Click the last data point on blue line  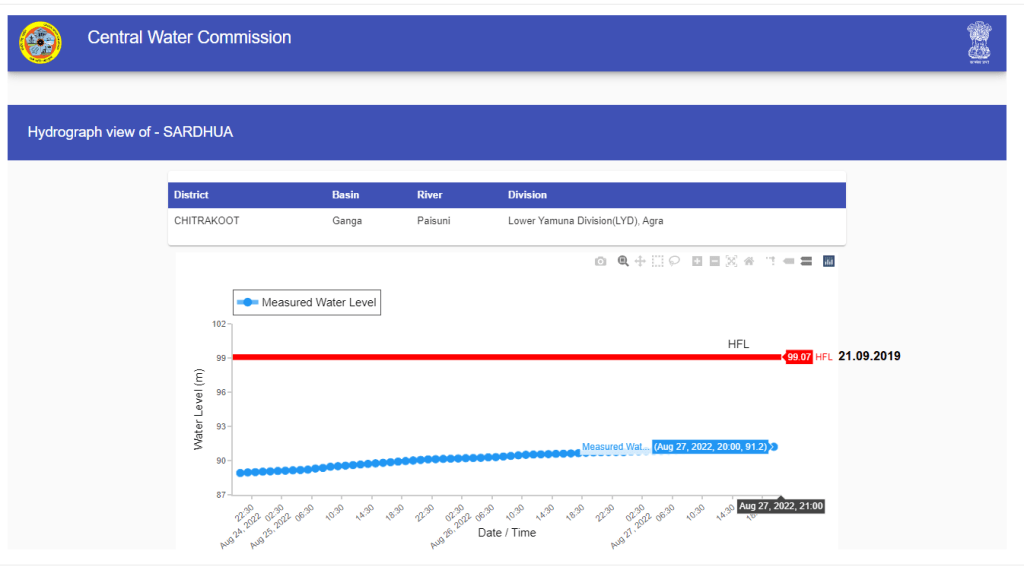tap(774, 447)
